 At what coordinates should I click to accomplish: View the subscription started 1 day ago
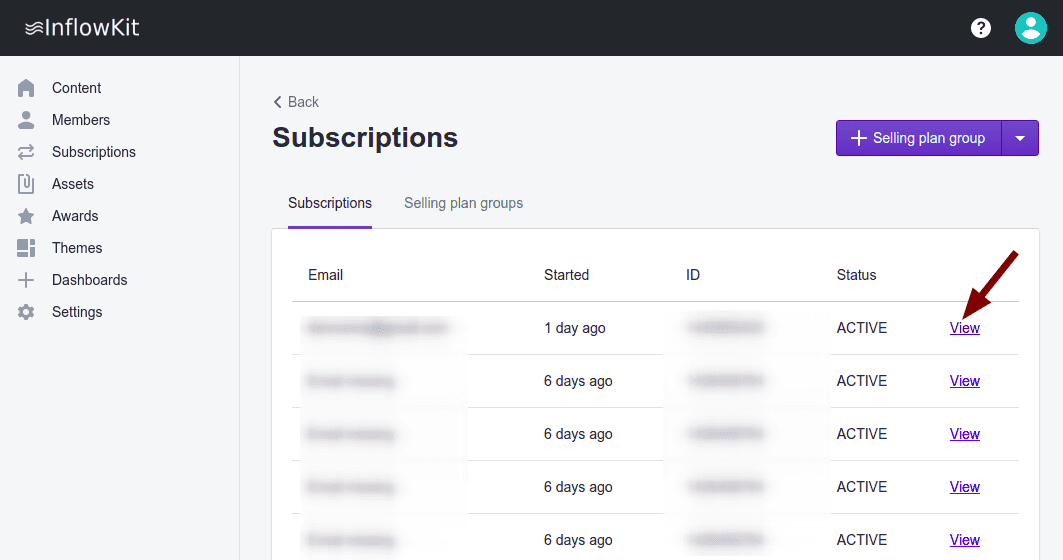[964, 328]
